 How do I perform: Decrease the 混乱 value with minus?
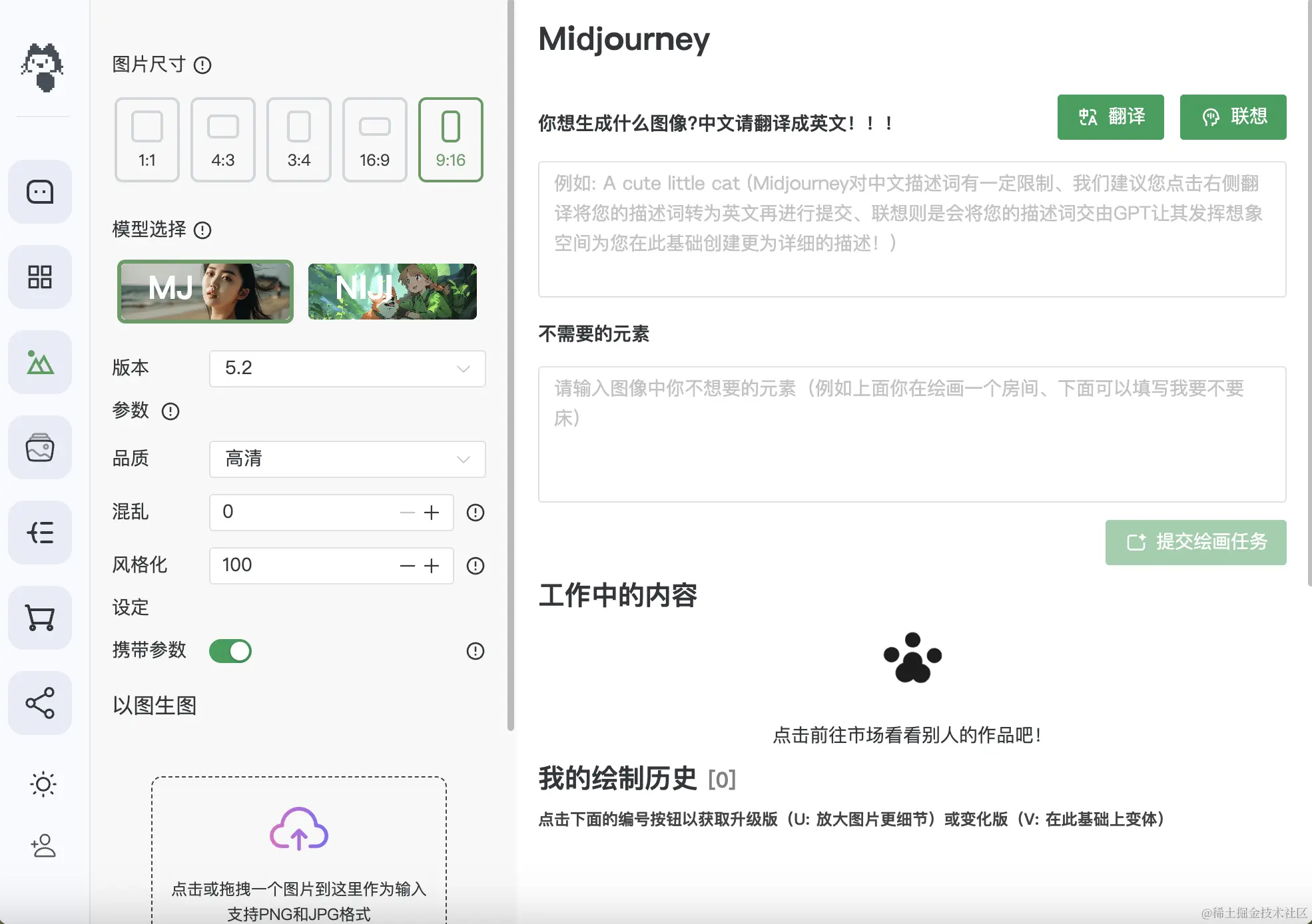[408, 513]
